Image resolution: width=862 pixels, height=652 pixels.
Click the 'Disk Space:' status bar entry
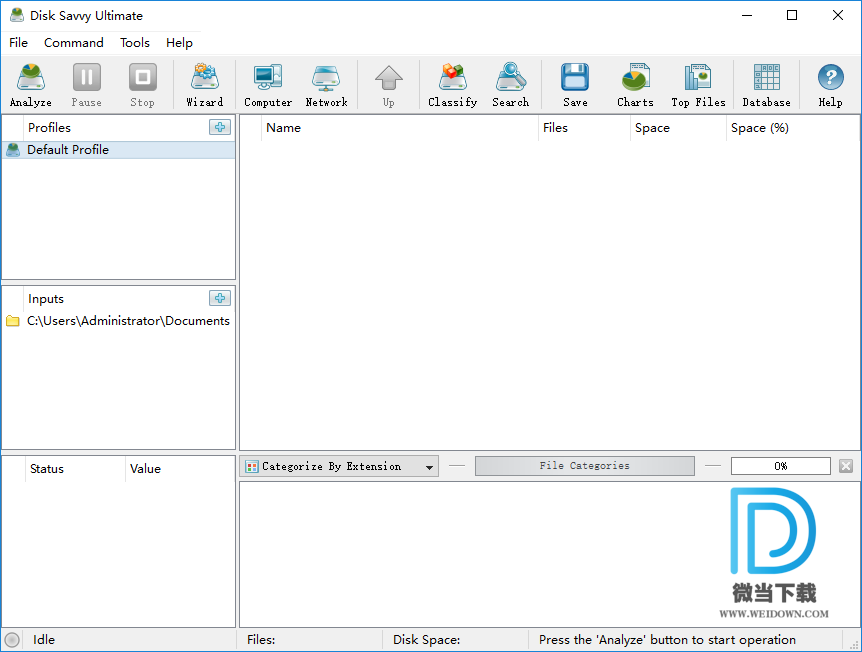427,640
